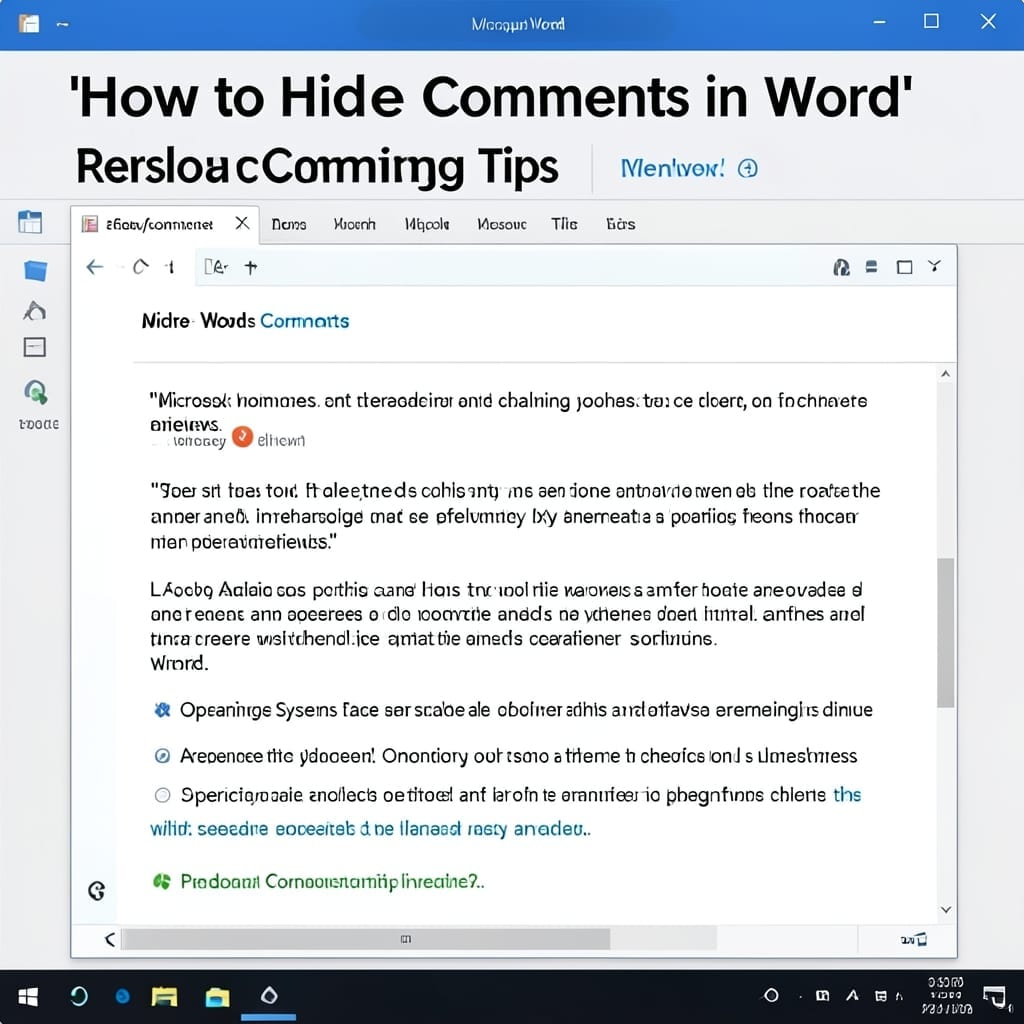
Task: Click the green 'Prodoanl Cornooisnamiip' link
Action: click(x=332, y=882)
